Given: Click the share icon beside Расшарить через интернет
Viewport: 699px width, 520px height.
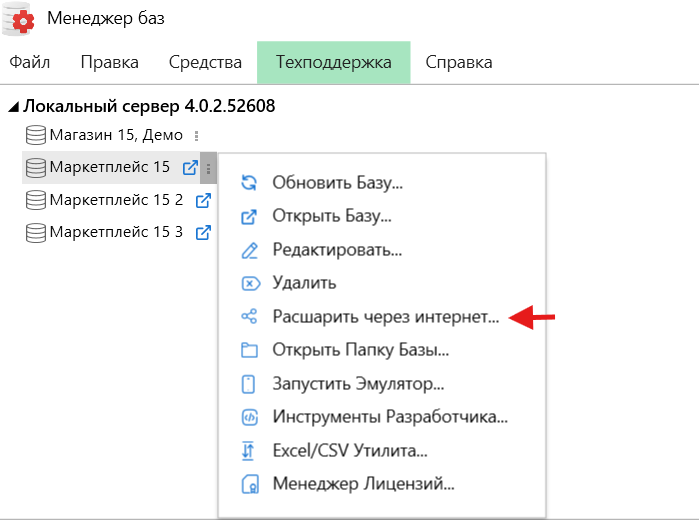Looking at the screenshot, I should 249,316.
